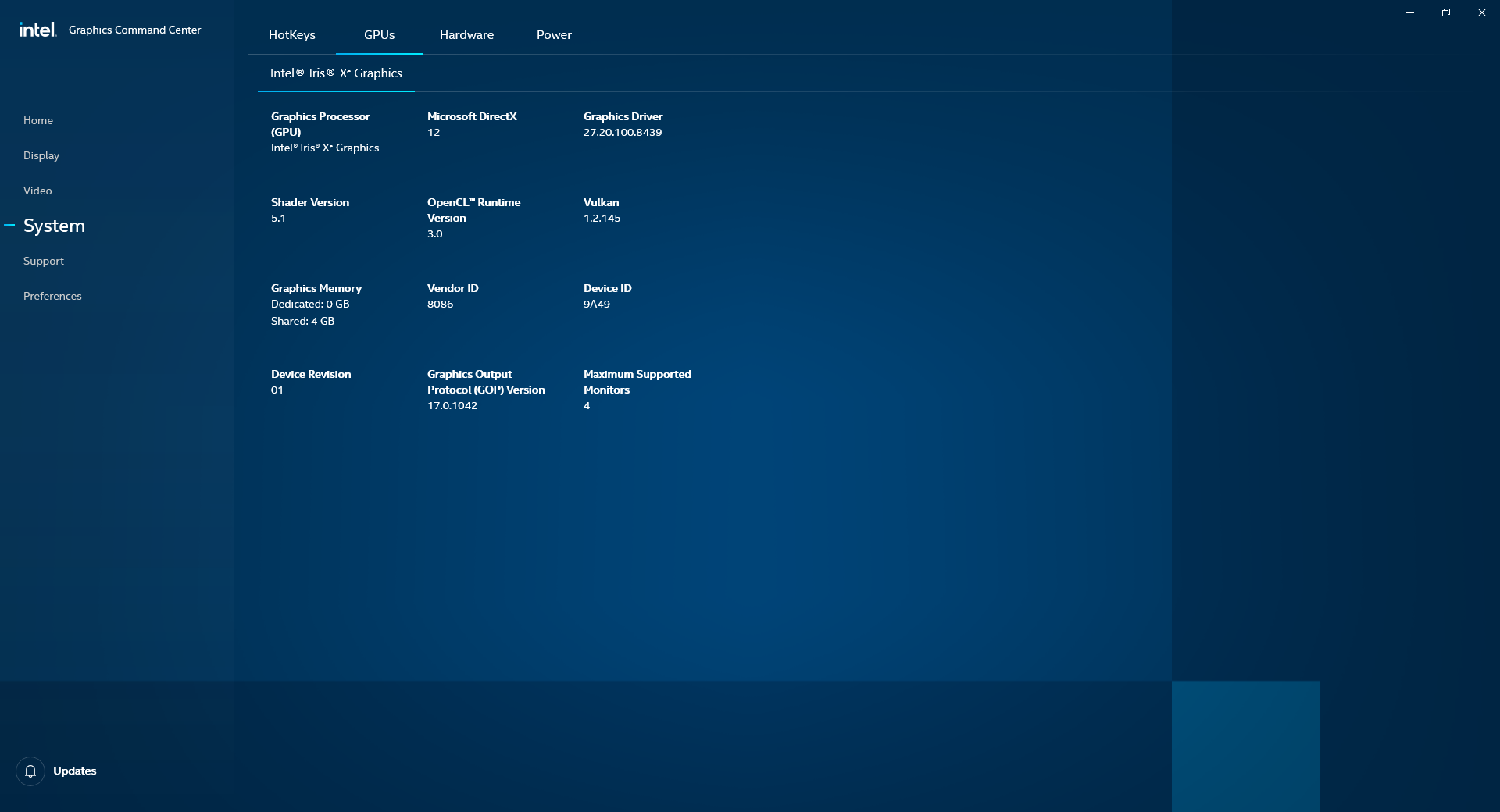Close the Graphics Command Center window
Screen dimensions: 1500x812
(x=1482, y=12)
